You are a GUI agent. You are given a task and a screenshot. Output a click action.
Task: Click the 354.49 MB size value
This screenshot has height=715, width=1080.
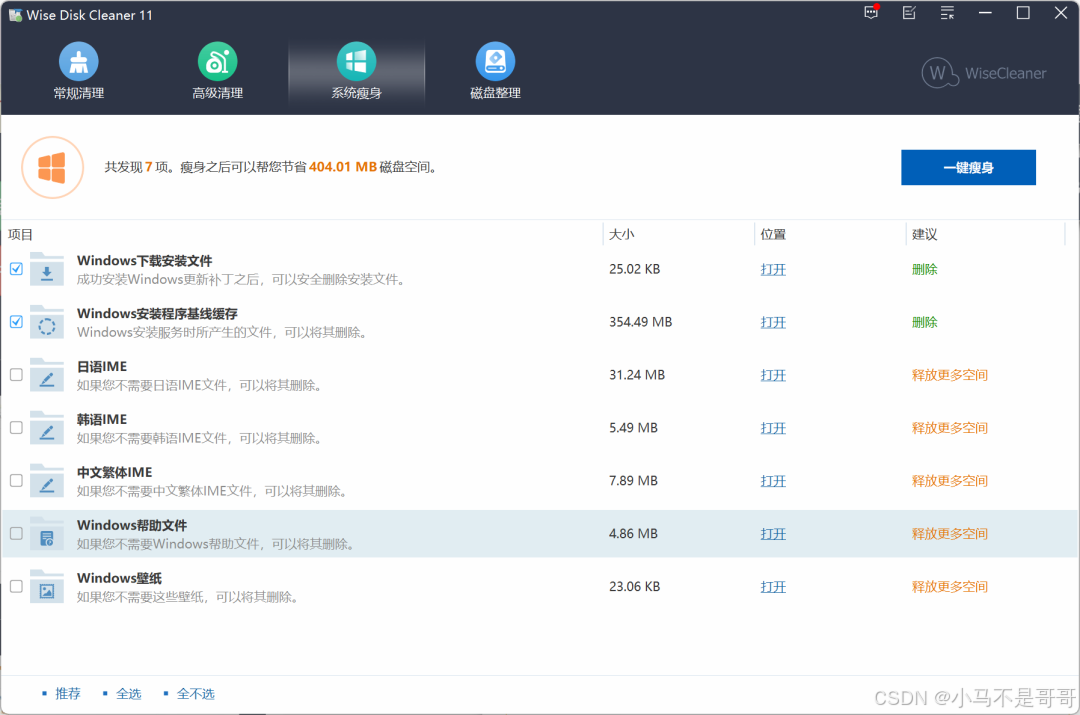tap(641, 322)
